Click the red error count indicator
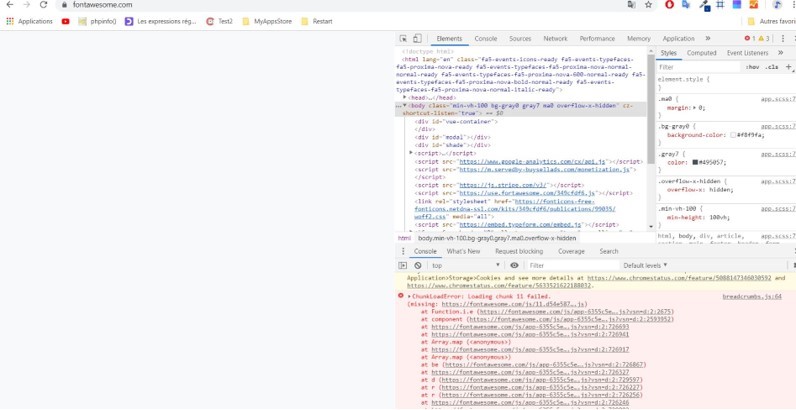Screen dimensions: 796x410 (x=750, y=39)
